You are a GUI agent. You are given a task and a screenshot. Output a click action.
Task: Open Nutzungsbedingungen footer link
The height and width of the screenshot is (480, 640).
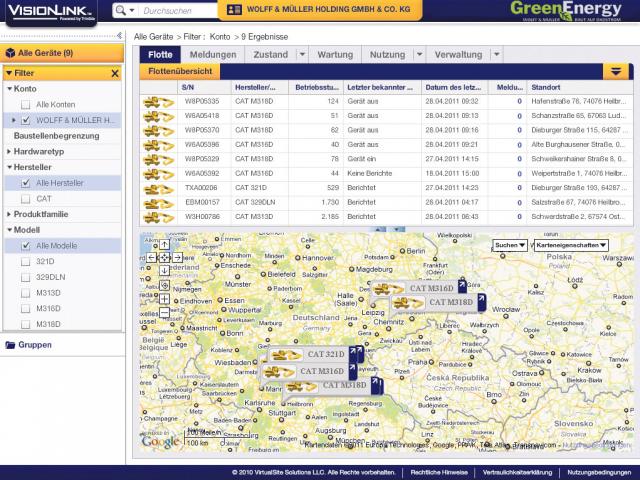[599, 472]
